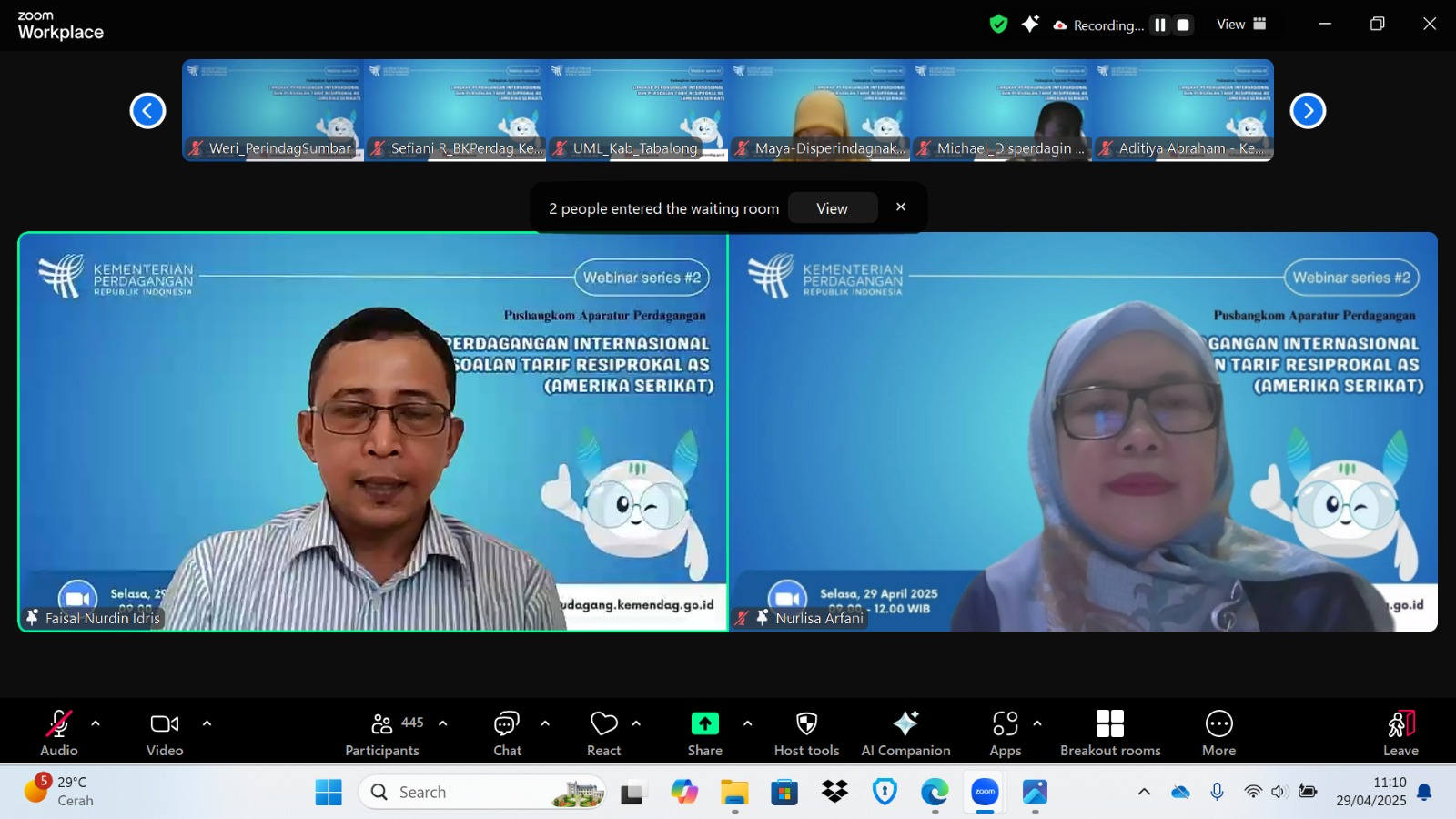Image resolution: width=1456 pixels, height=819 pixels.
Task: Open React emoji menu
Action: (604, 733)
